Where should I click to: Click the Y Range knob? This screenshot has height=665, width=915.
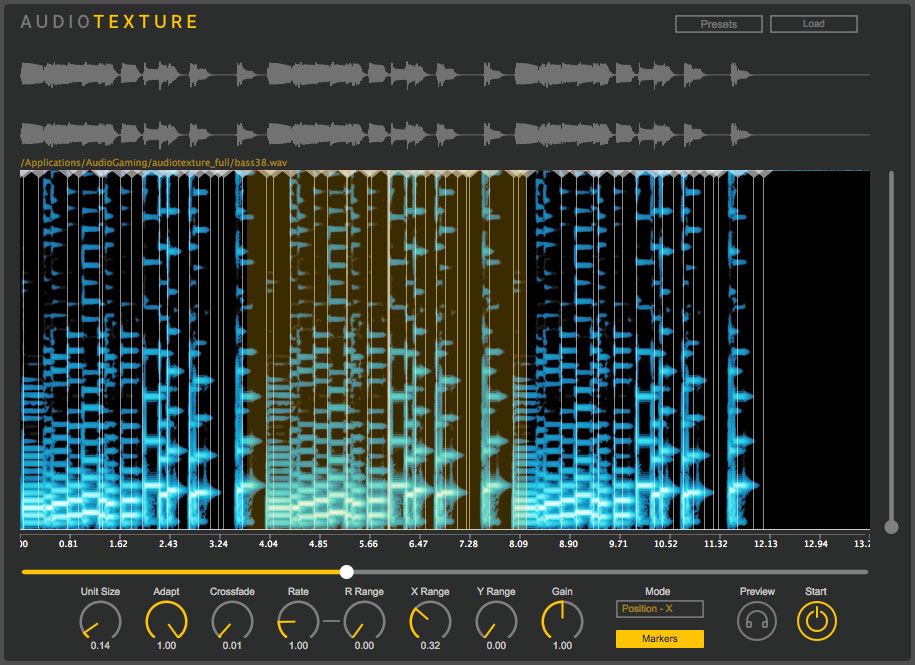pos(496,621)
